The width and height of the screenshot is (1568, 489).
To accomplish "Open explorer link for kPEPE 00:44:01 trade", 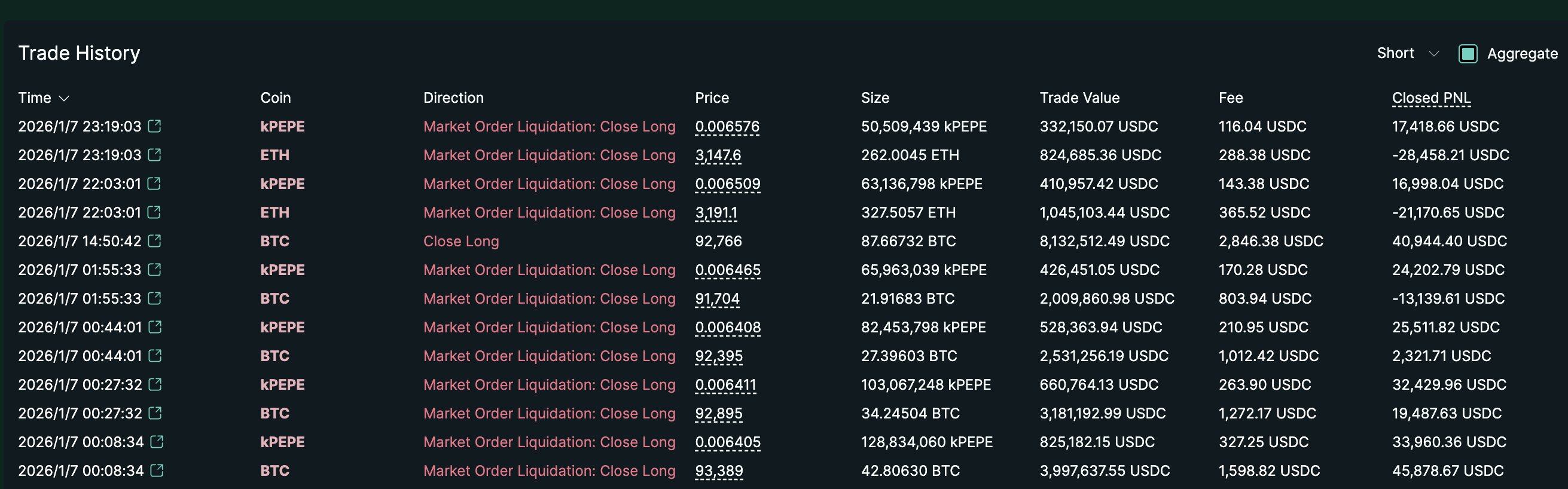I will [x=156, y=326].
